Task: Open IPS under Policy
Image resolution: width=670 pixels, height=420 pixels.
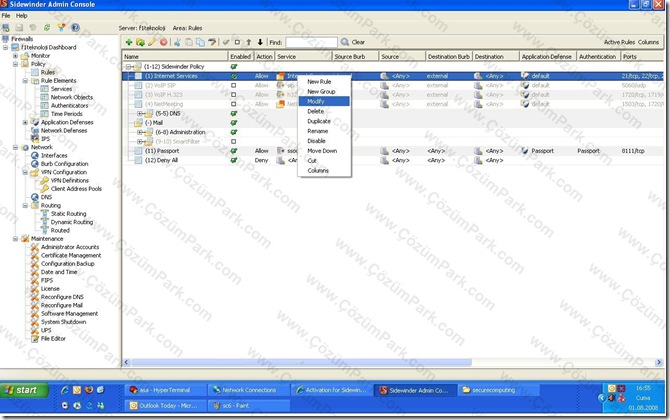Action: (45, 139)
